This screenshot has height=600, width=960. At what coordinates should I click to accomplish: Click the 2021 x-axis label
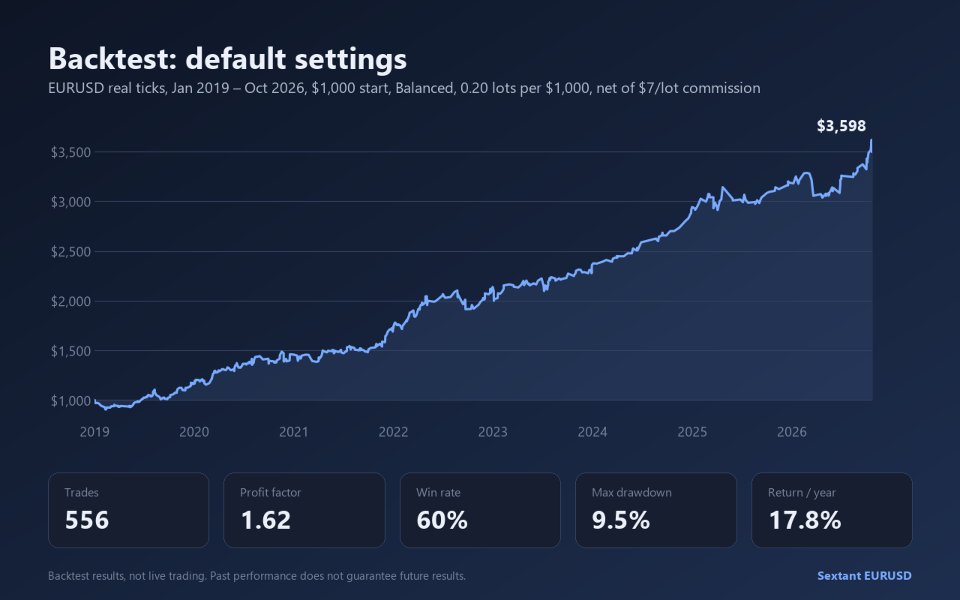coord(293,432)
